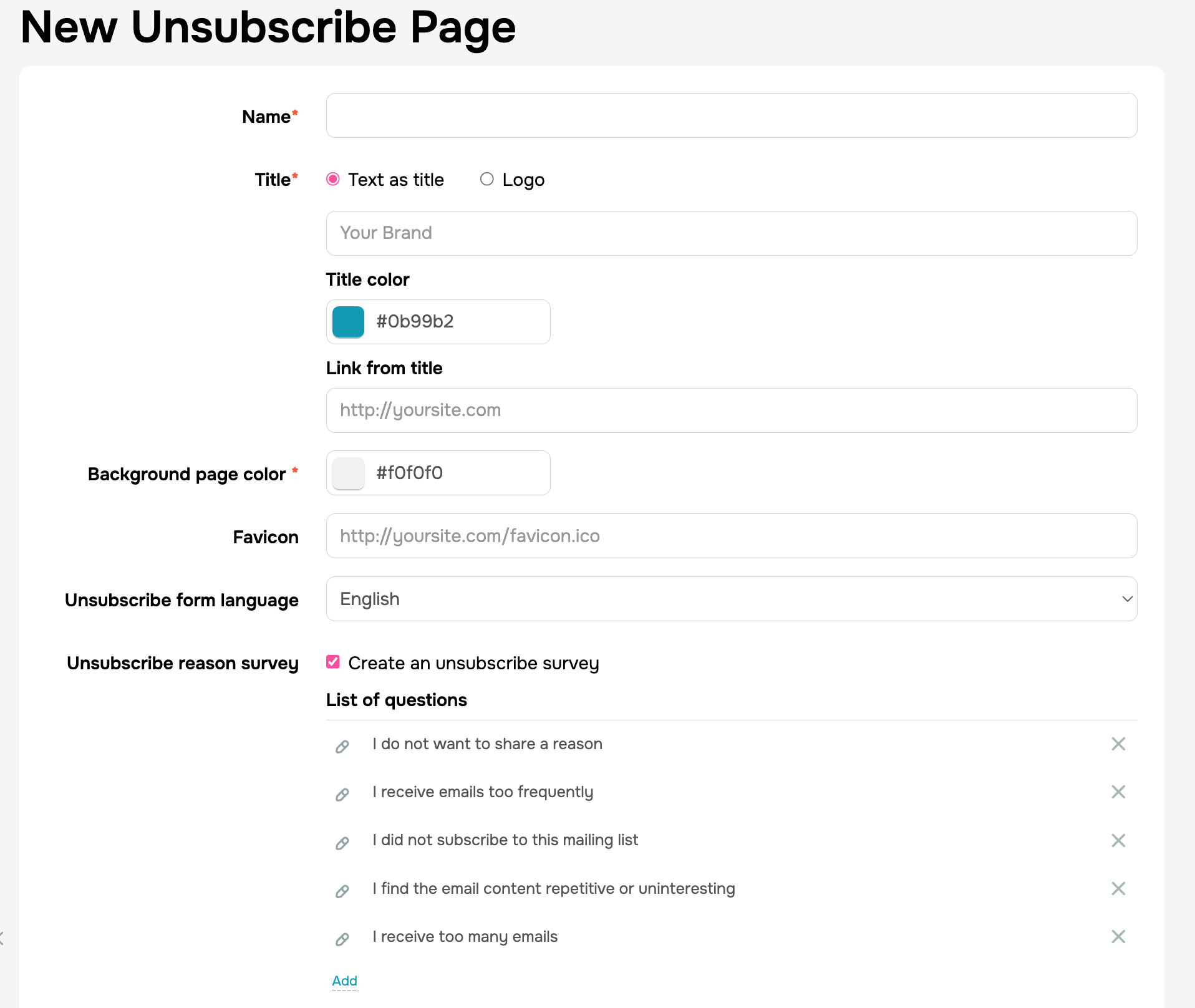
Task: Edit the 'I do not want to share a reason' question
Action: (342, 746)
